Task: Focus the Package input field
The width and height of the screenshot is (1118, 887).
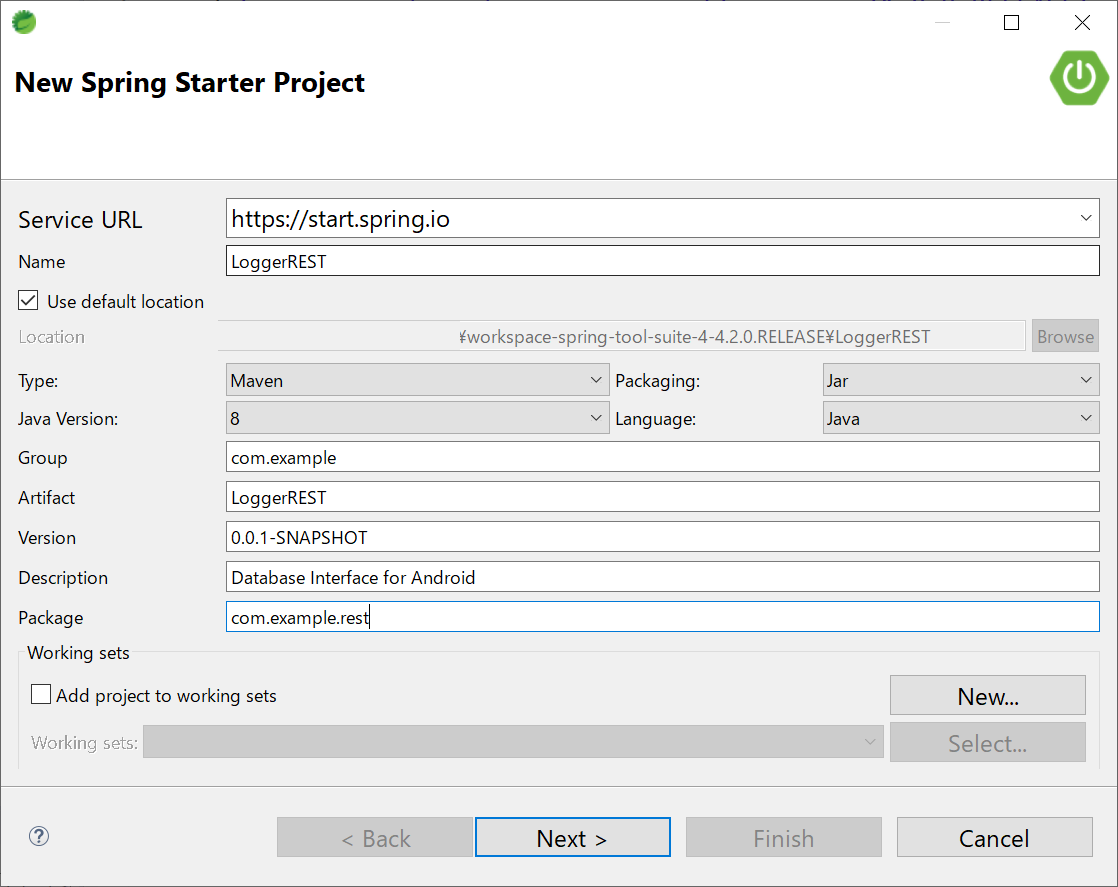Action: 662,617
